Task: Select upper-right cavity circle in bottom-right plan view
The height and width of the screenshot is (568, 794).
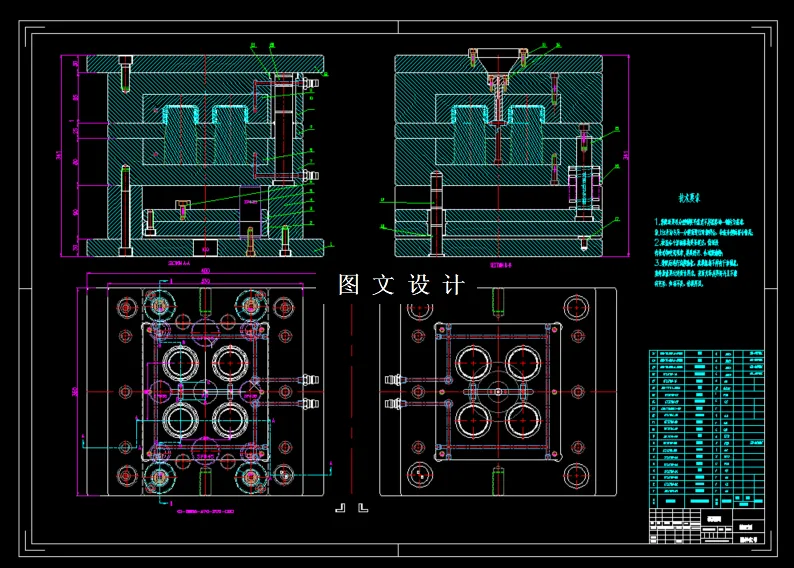Action: 524,363
